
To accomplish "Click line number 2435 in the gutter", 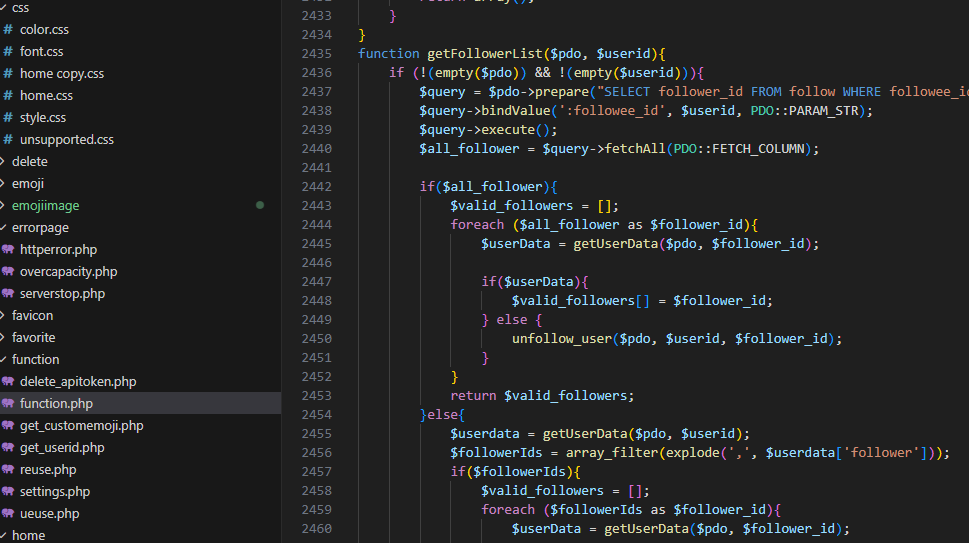I will (x=316, y=53).
